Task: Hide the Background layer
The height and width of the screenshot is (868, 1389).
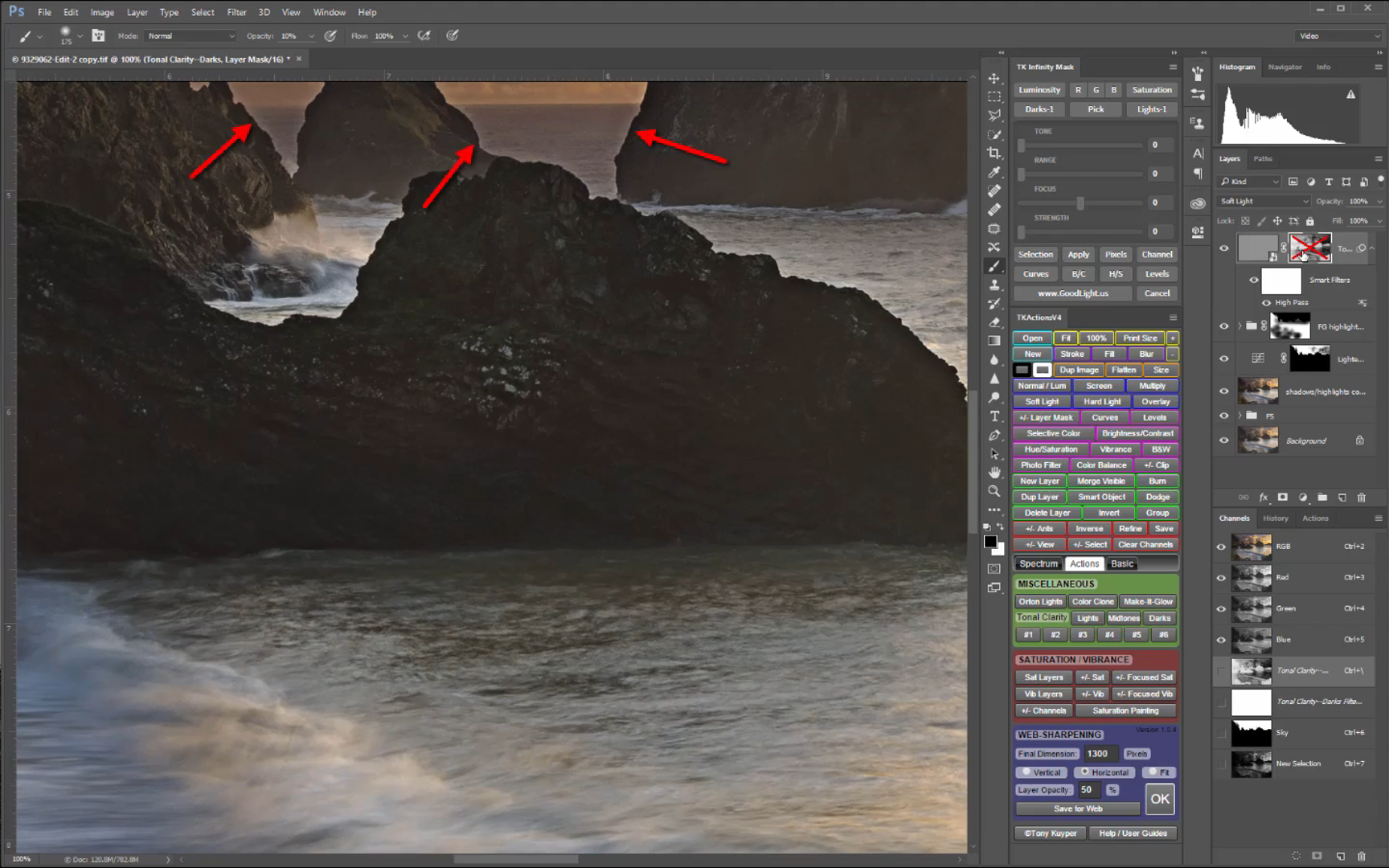Action: (1223, 440)
